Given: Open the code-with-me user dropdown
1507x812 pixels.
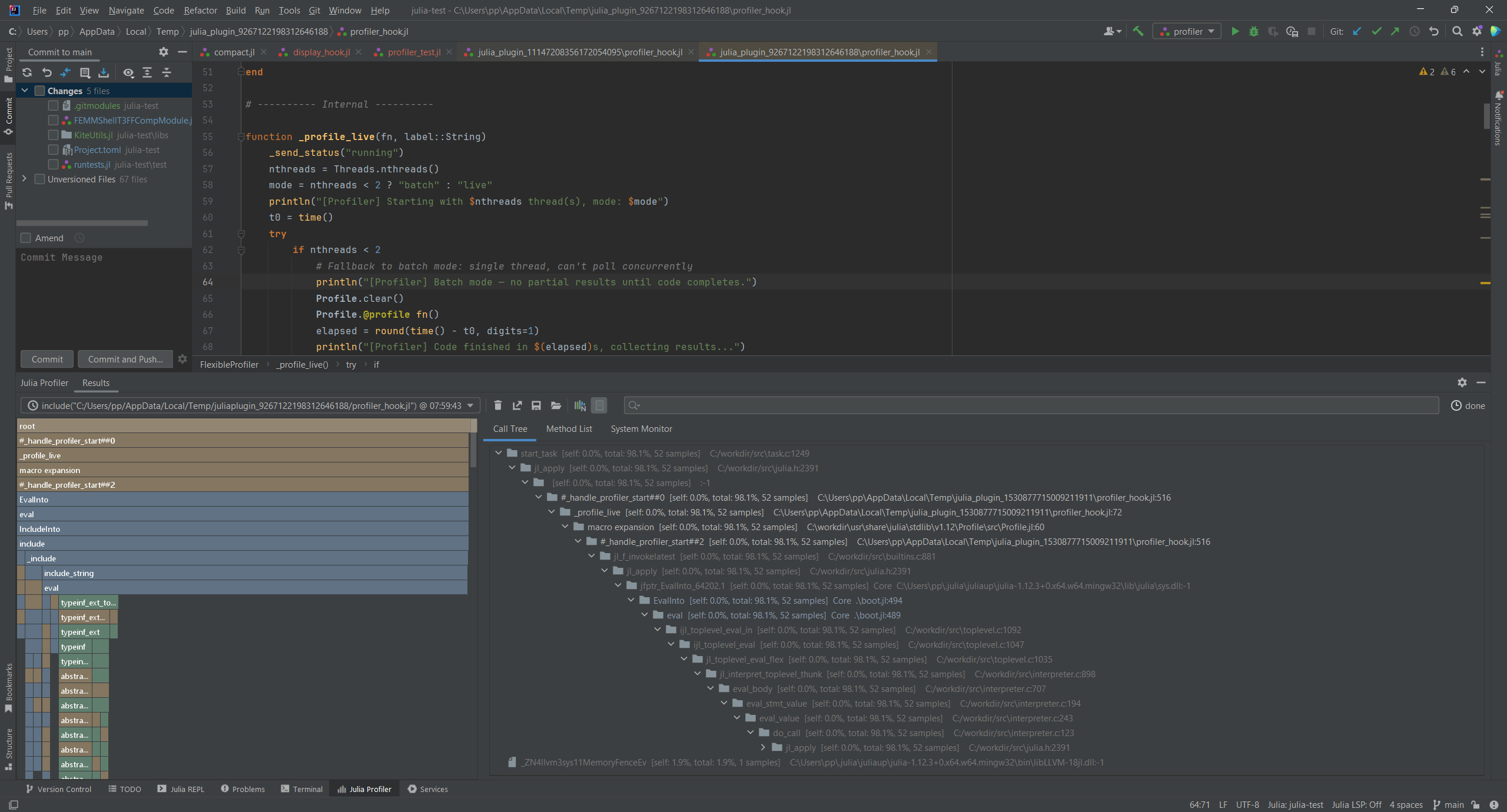Looking at the screenshot, I should (x=1112, y=31).
